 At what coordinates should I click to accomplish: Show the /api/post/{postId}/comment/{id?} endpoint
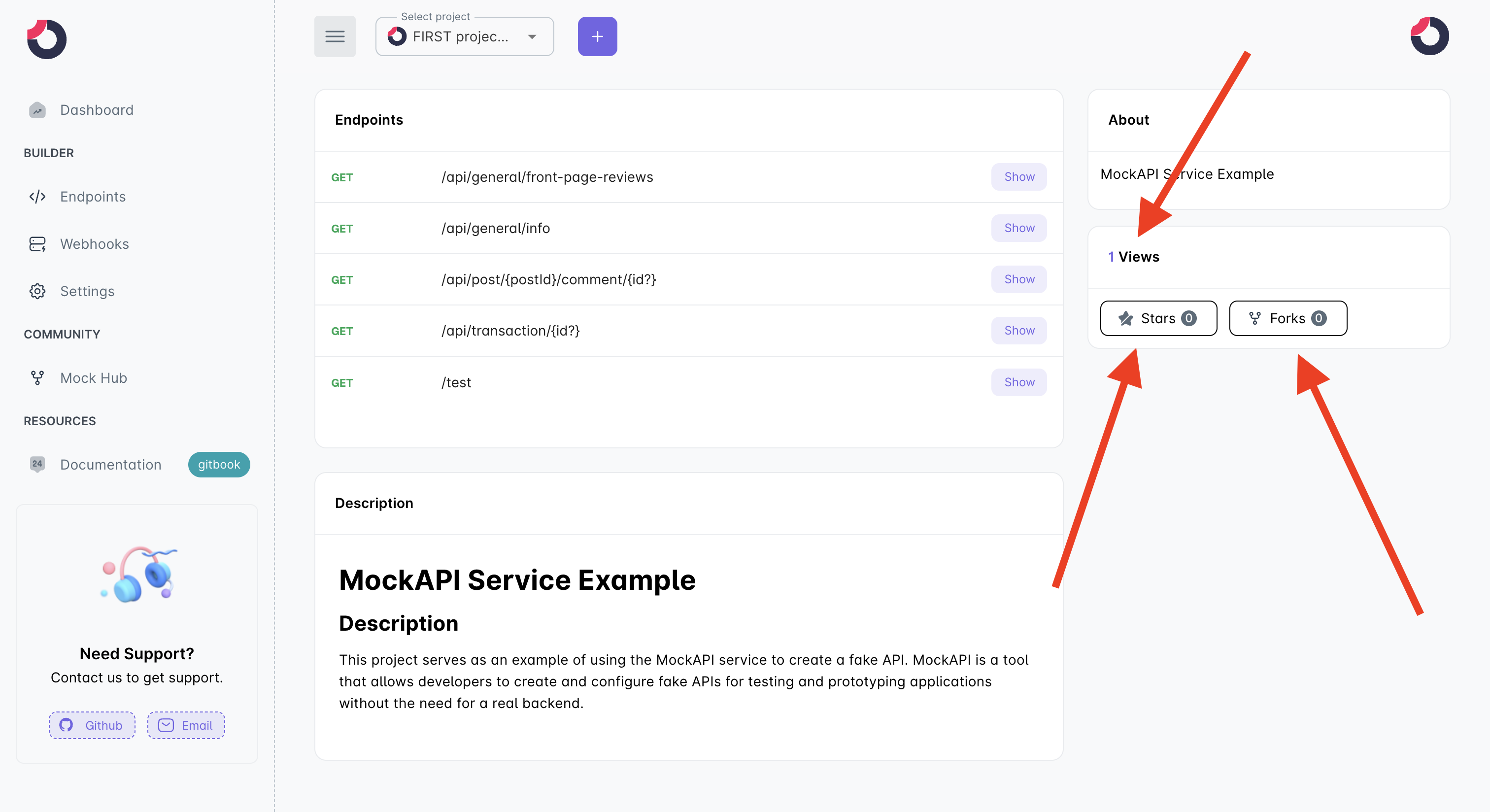tap(1018, 279)
